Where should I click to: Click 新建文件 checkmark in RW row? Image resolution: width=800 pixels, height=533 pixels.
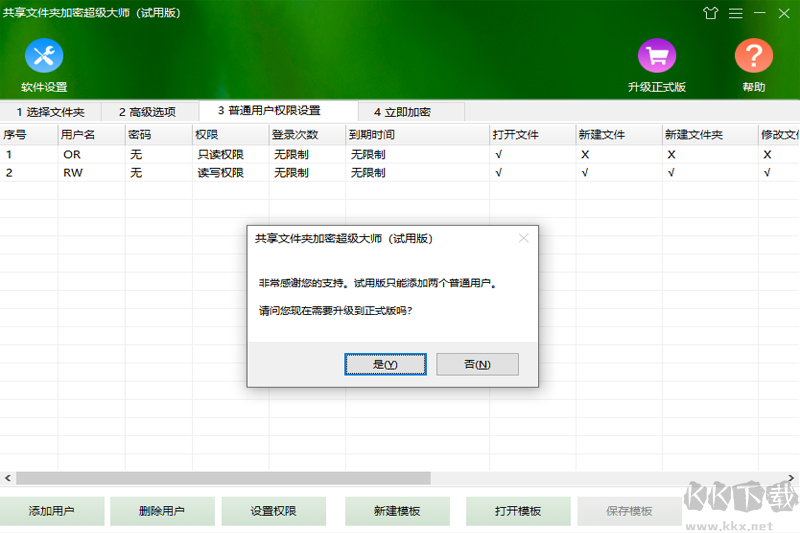[585, 172]
